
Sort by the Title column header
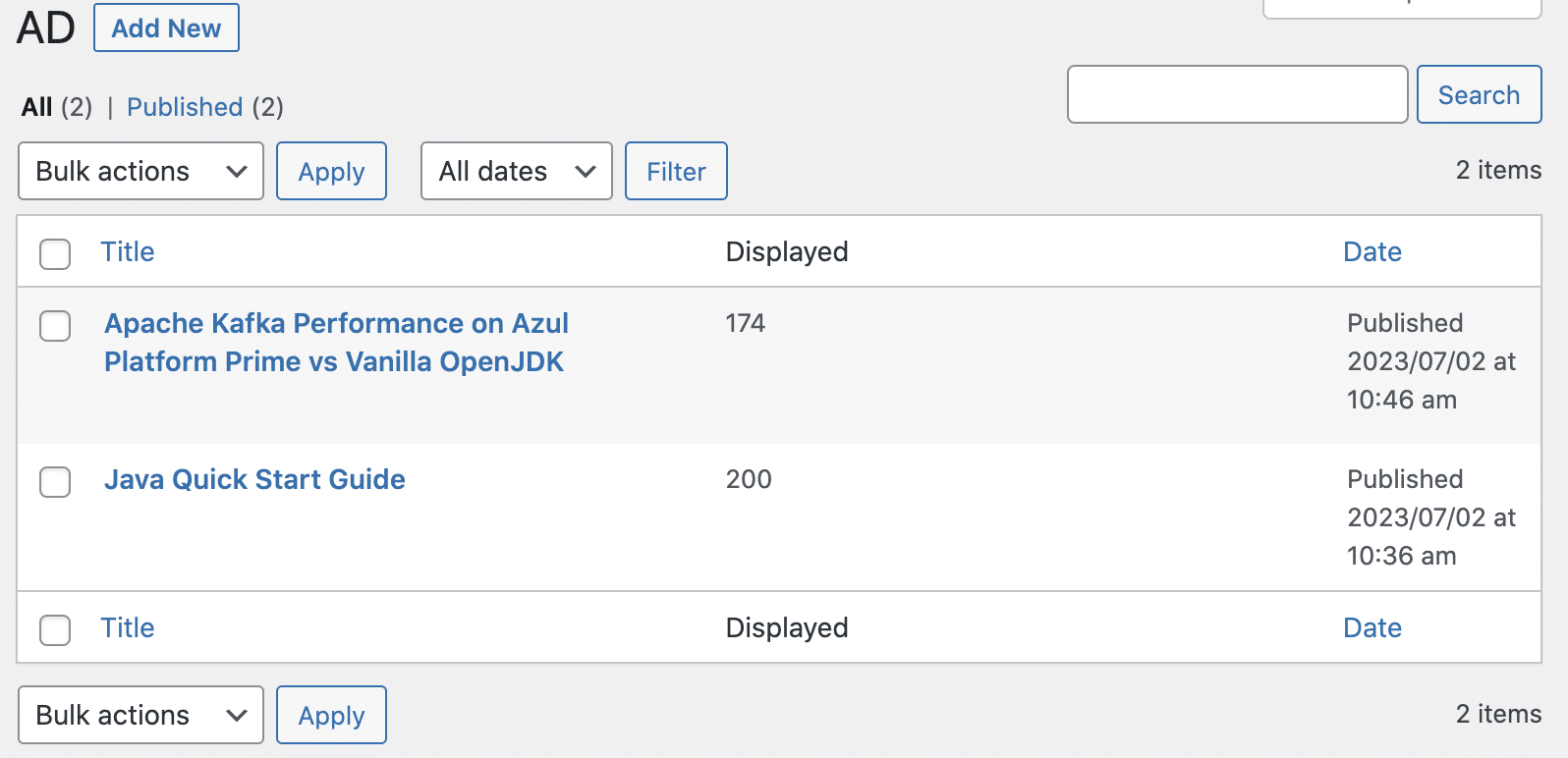coord(128,252)
